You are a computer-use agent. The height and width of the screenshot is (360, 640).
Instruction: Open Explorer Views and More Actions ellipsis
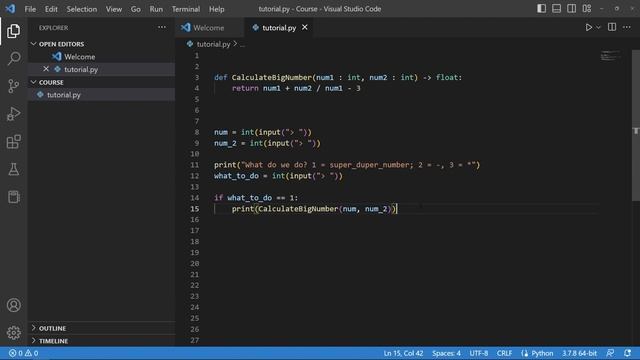162,27
